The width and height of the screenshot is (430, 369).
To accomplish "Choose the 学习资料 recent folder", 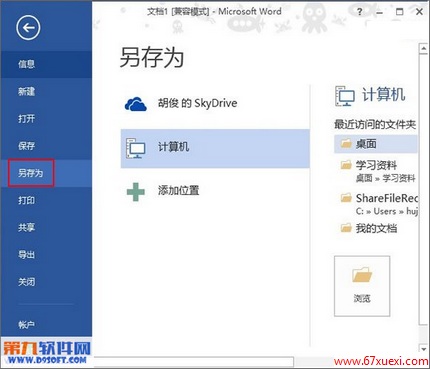I will coord(376,171).
